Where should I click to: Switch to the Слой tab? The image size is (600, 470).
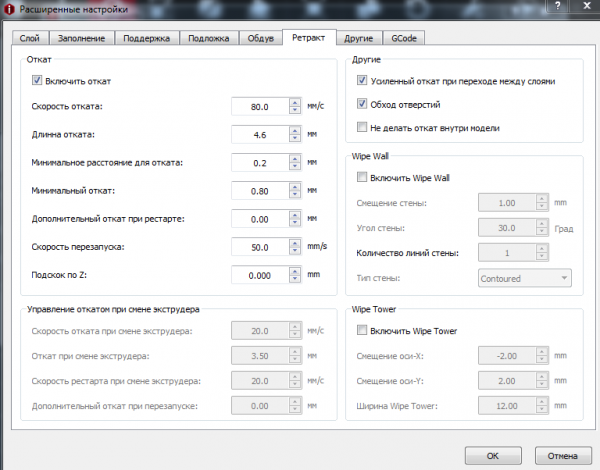(30, 38)
